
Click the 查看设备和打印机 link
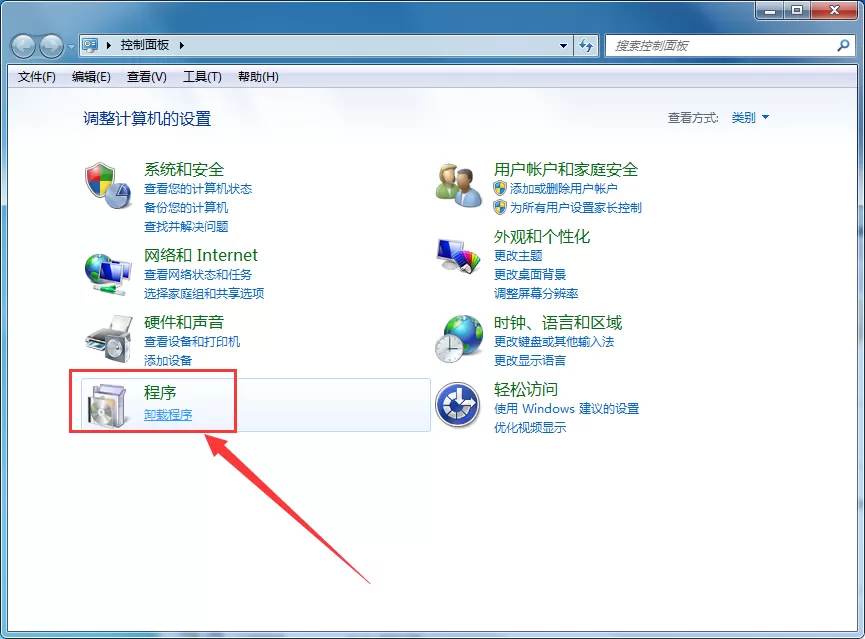pyautogui.click(x=192, y=342)
